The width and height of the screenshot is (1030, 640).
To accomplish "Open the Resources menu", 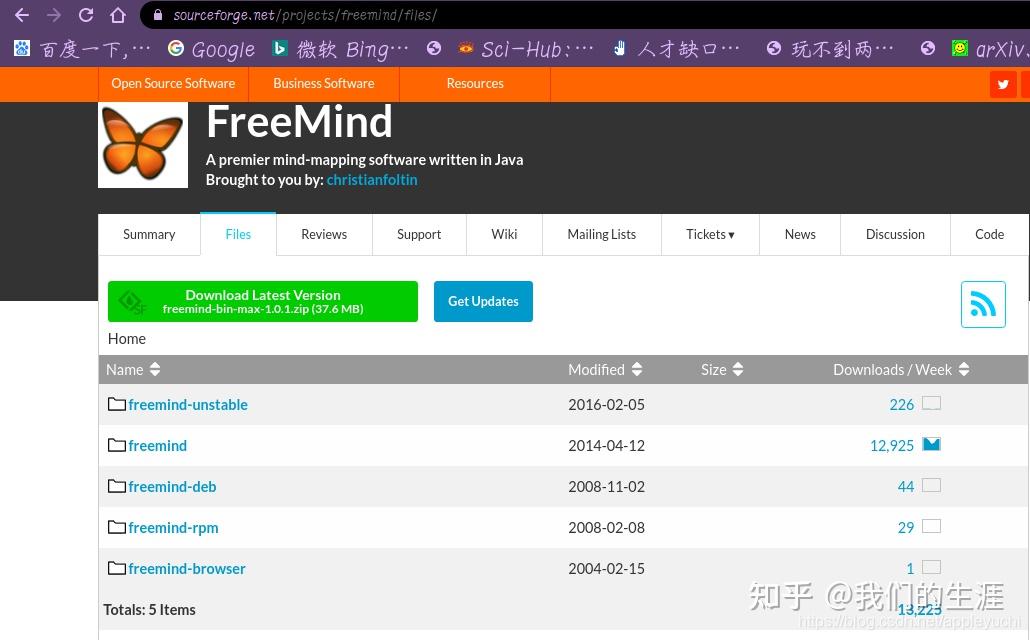I will pyautogui.click(x=475, y=83).
